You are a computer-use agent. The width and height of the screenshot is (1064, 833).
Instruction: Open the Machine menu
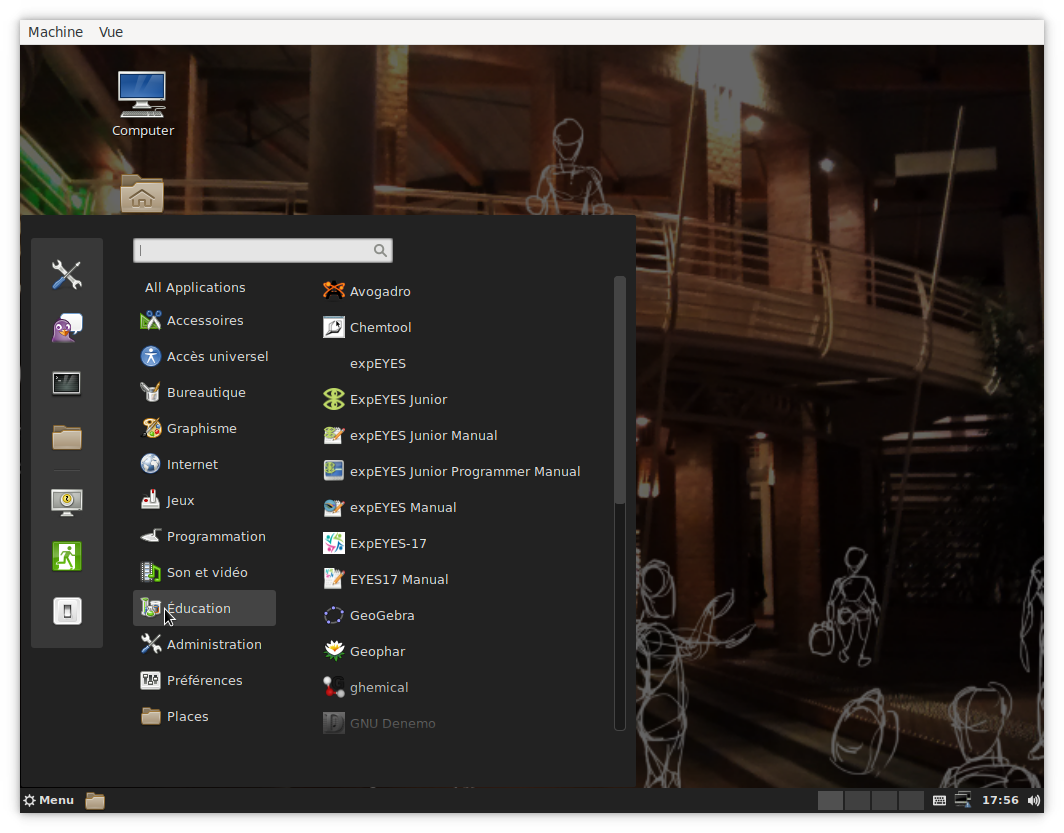pos(56,32)
